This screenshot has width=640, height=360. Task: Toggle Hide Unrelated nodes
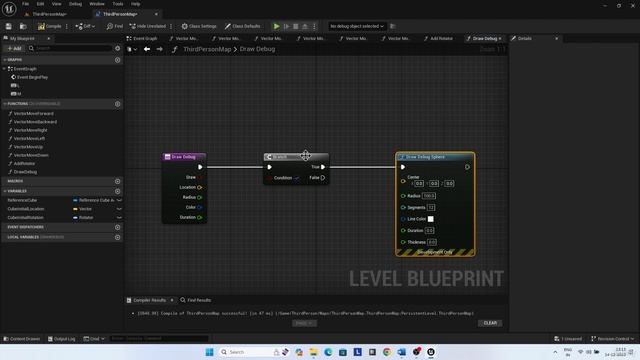[147, 26]
